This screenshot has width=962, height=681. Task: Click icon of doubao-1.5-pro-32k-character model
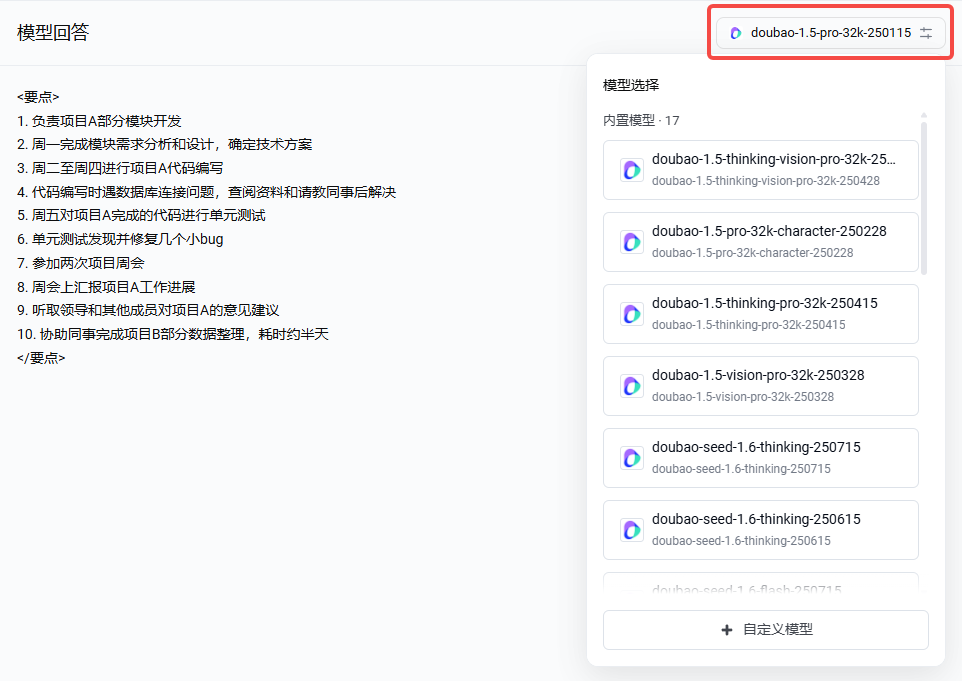click(631, 242)
